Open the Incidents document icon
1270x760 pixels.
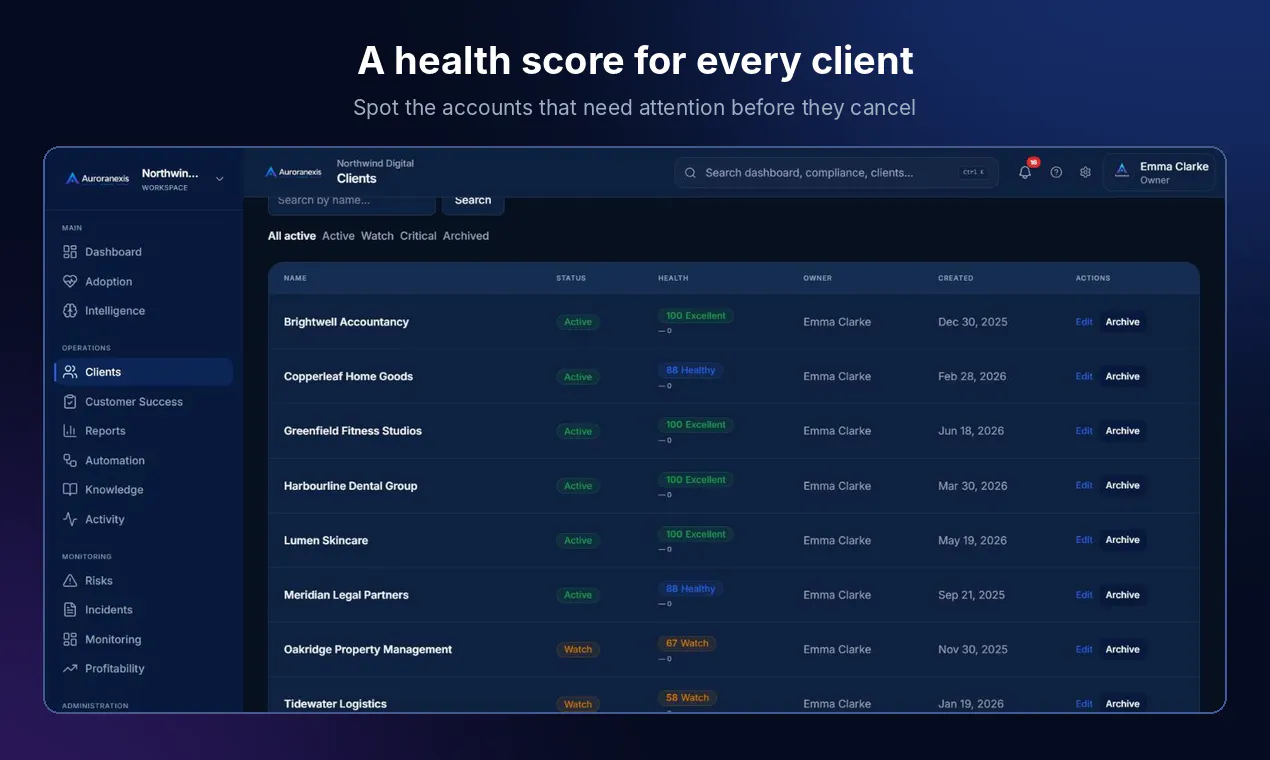(70, 610)
